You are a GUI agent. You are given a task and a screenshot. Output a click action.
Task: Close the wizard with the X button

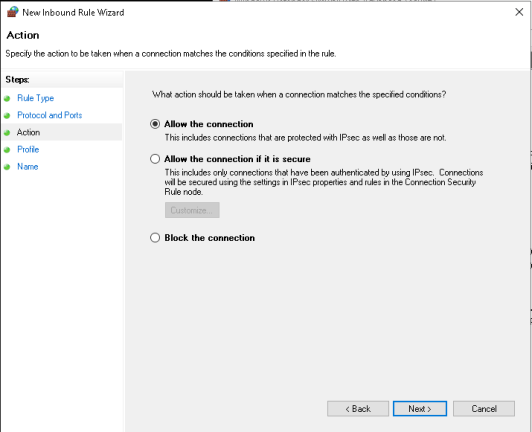point(519,12)
